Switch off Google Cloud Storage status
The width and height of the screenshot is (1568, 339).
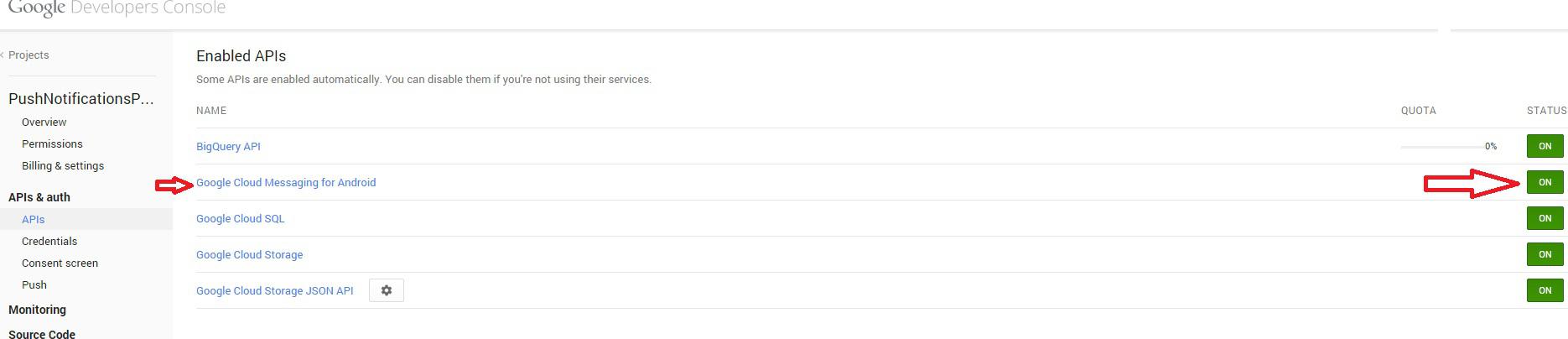[x=1545, y=254]
